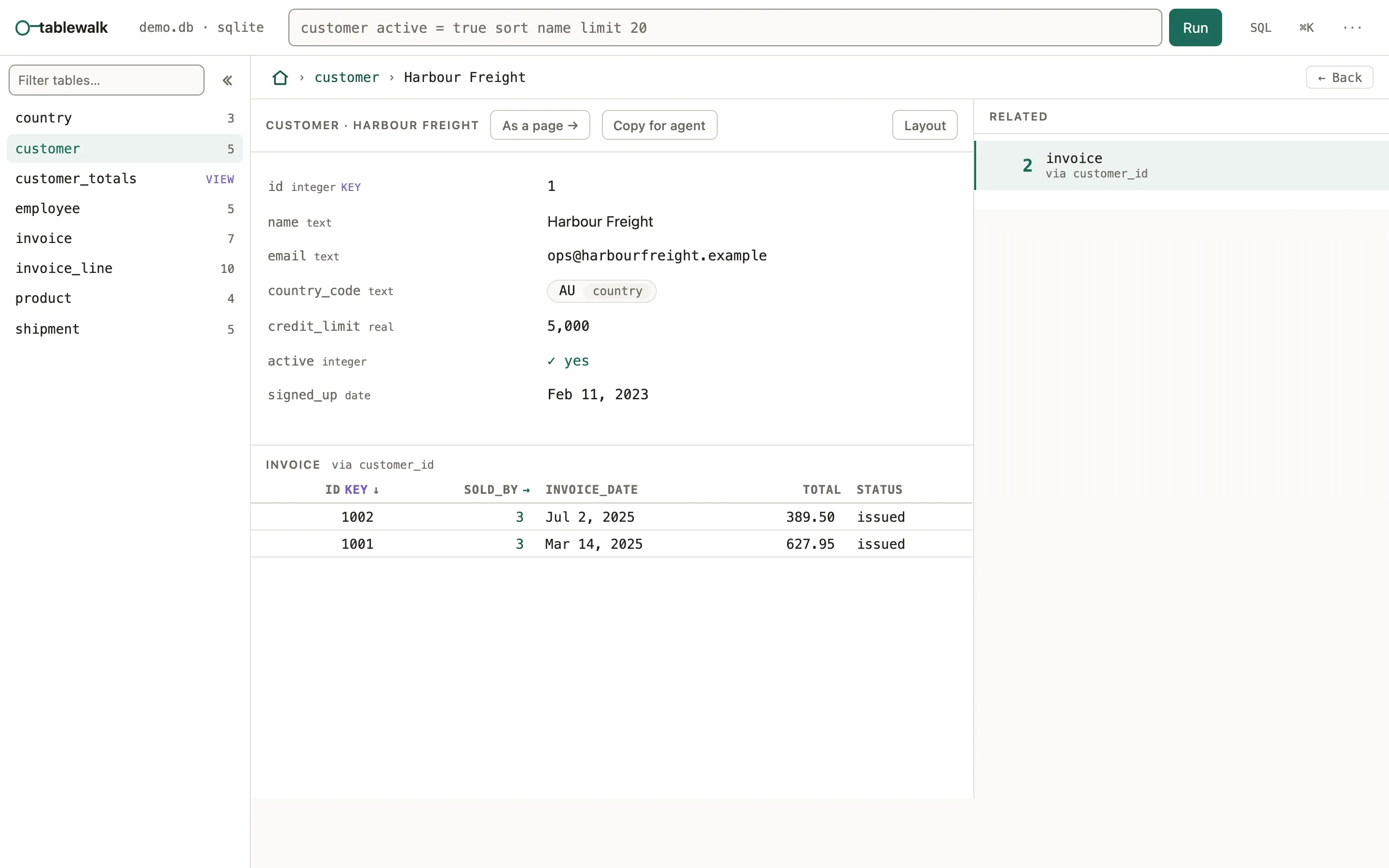The image size is (1389, 868).
Task: Click the TOTAL column header
Action: (821, 489)
